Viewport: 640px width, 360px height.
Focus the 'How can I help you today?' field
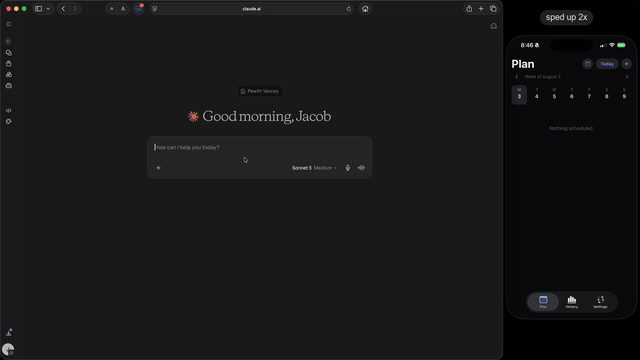pos(259,147)
